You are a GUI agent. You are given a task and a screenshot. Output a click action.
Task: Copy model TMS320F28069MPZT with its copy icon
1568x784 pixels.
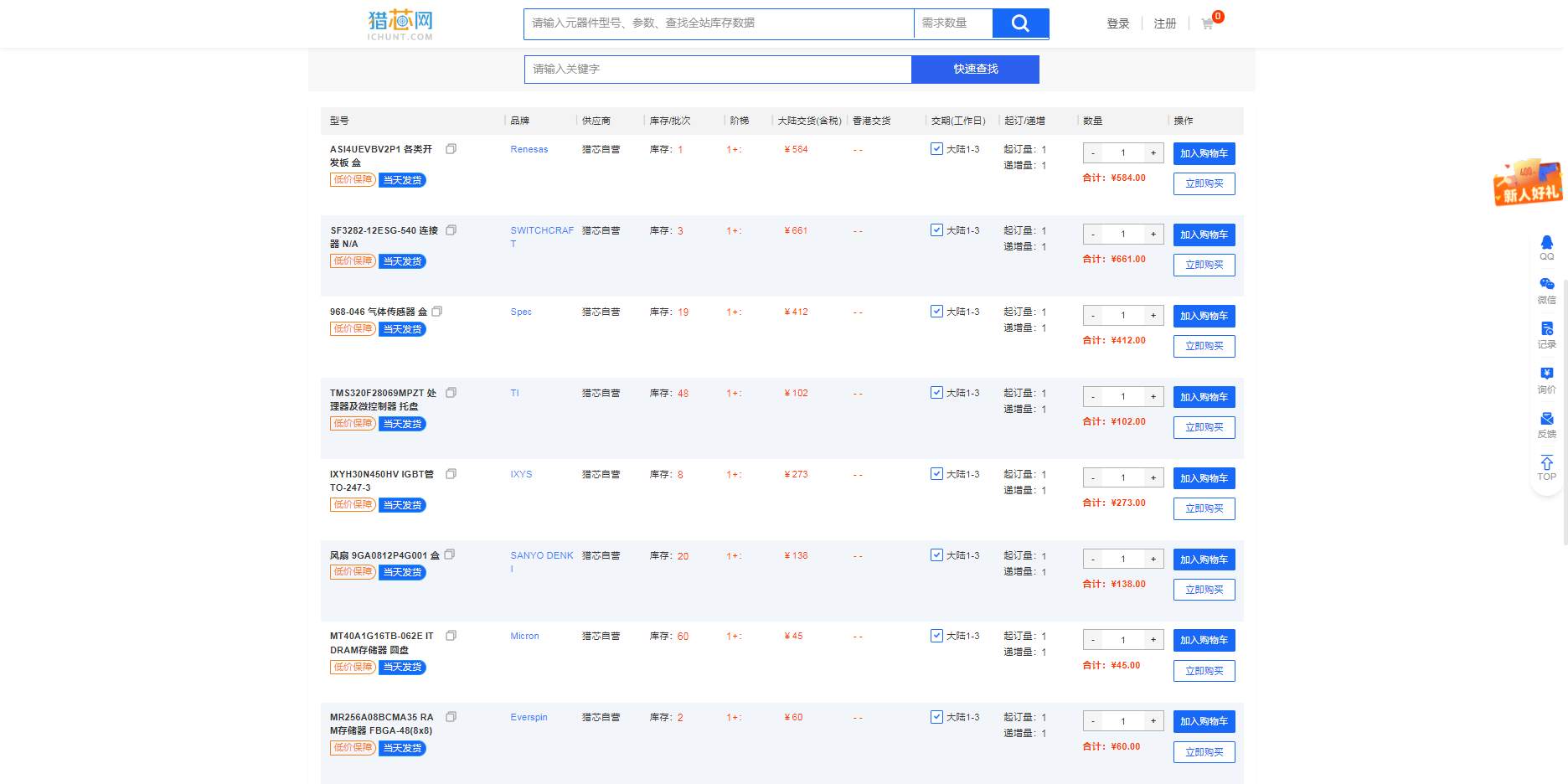click(451, 393)
